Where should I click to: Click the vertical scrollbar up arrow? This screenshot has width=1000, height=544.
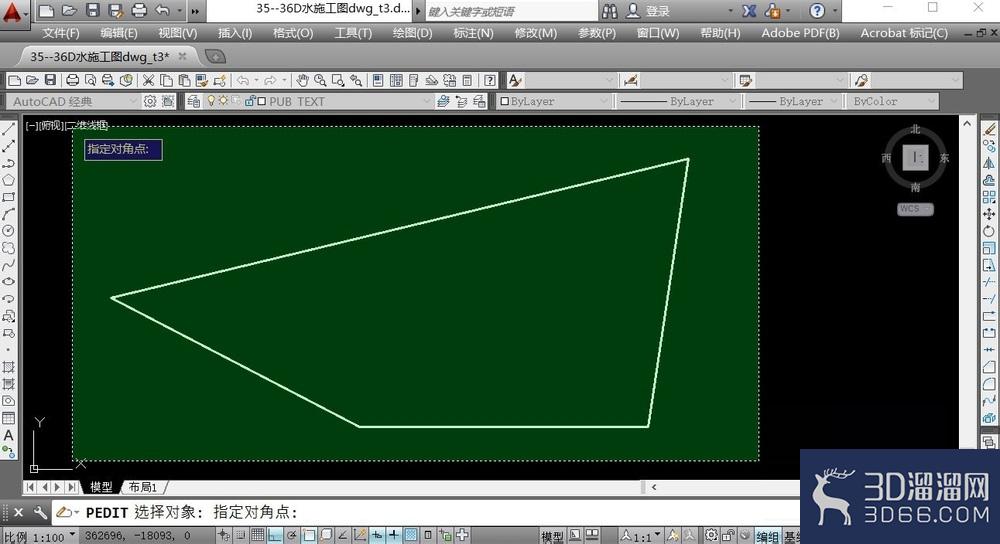[x=967, y=124]
